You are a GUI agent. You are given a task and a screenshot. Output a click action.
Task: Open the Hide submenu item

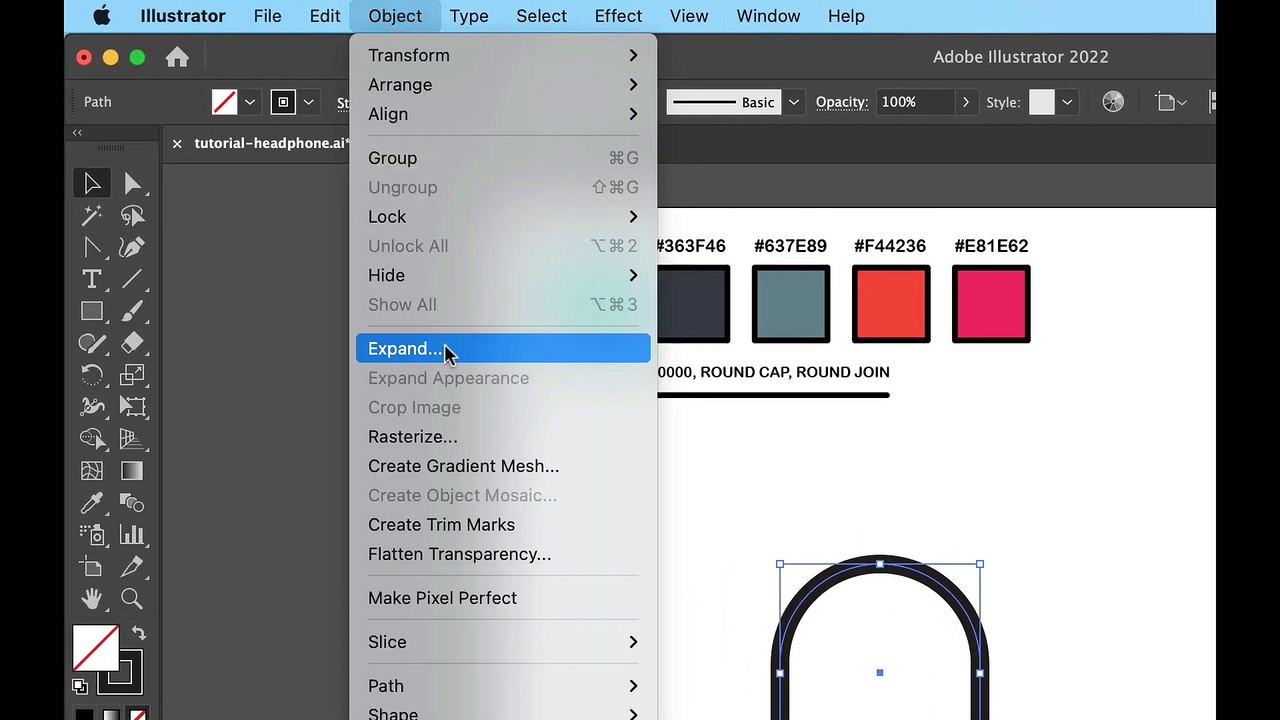(503, 275)
